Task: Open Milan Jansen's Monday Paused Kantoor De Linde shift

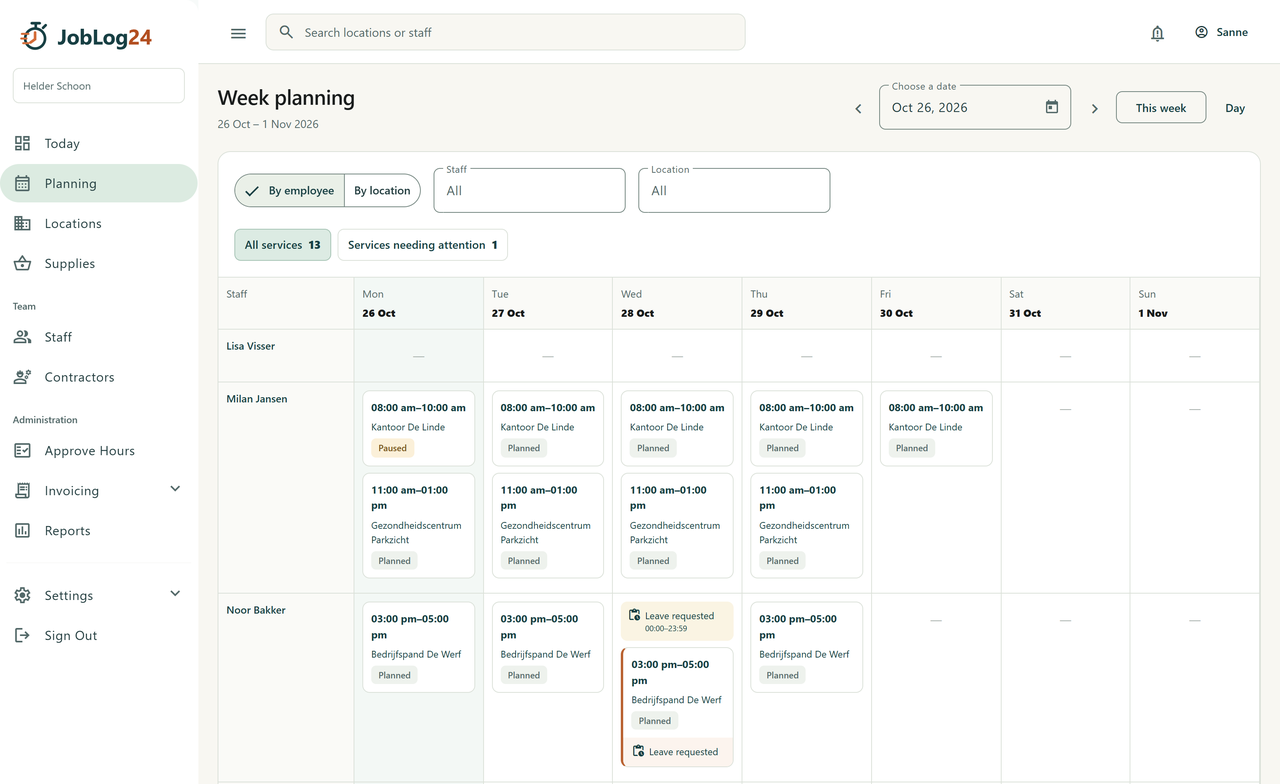Action: click(418, 428)
